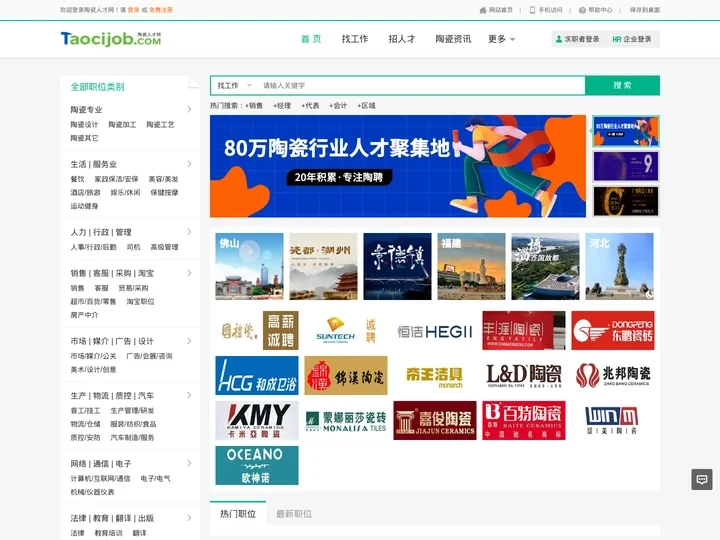The height and width of the screenshot is (540, 720).
Task: Click the 保存到桌面 link
Action: (645, 10)
